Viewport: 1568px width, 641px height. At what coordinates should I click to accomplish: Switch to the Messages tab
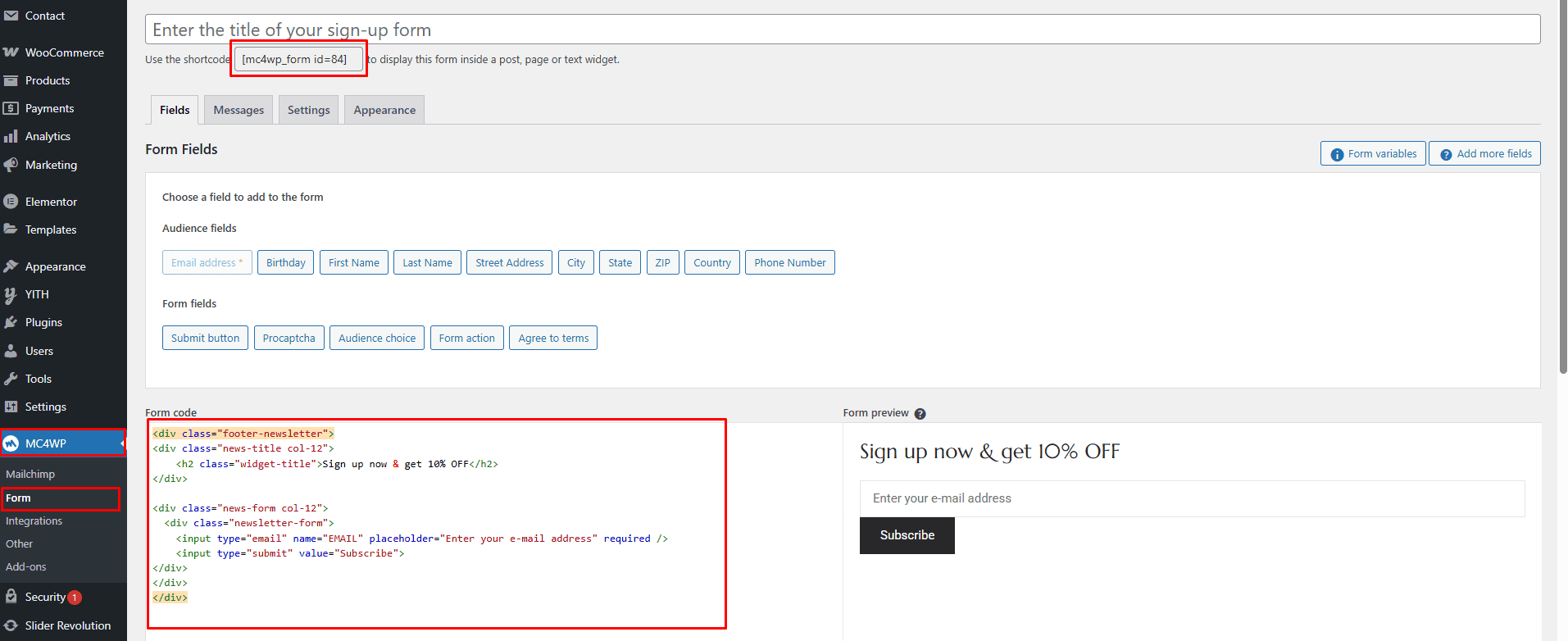coord(239,110)
